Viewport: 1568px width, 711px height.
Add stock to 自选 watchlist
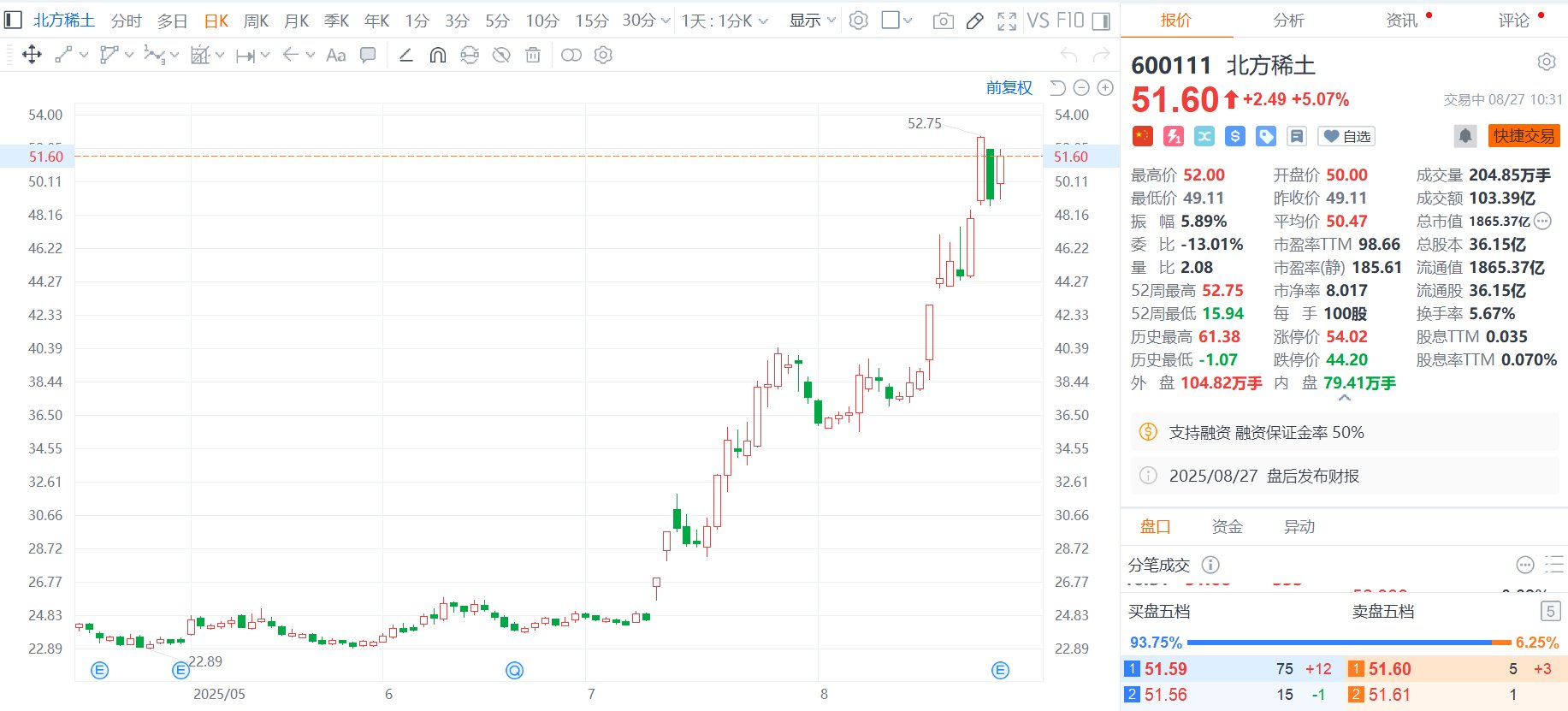[1346, 136]
